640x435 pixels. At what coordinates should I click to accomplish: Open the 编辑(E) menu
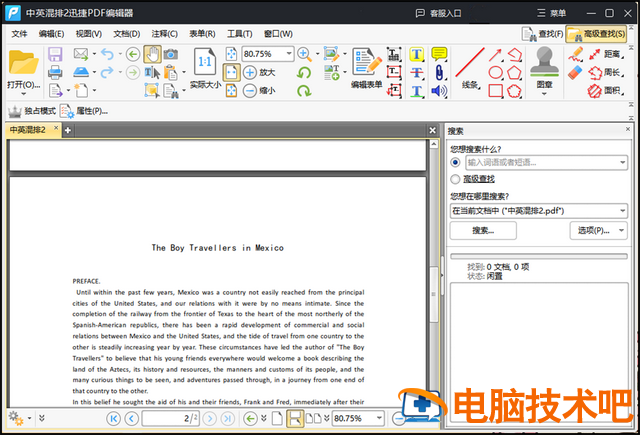tap(51, 34)
